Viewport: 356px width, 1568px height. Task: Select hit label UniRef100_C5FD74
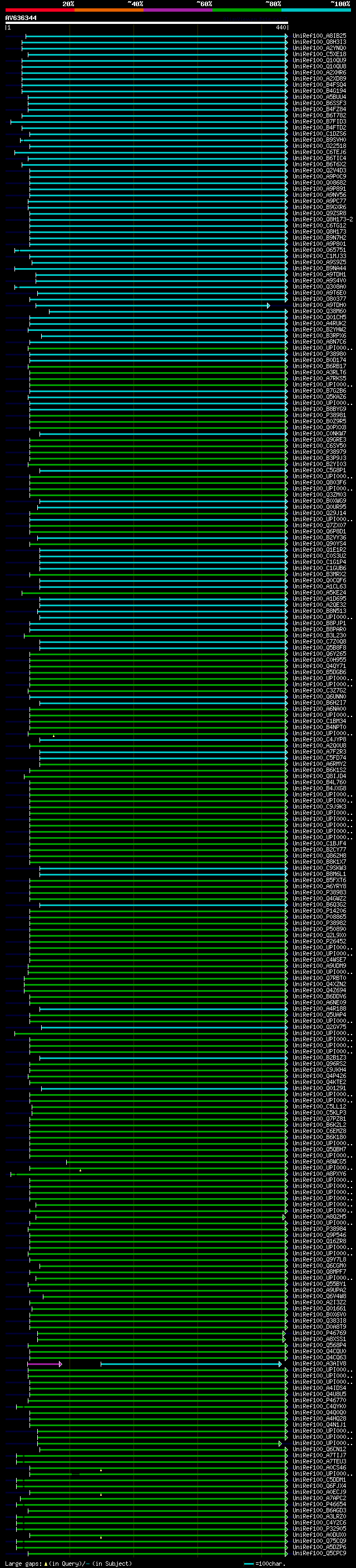[319, 758]
